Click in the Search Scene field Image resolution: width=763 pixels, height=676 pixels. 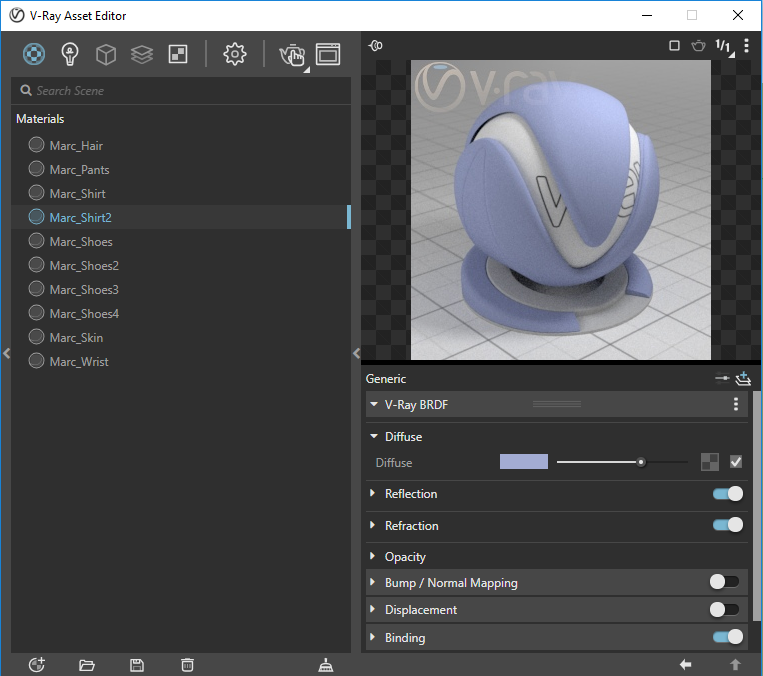coord(181,91)
